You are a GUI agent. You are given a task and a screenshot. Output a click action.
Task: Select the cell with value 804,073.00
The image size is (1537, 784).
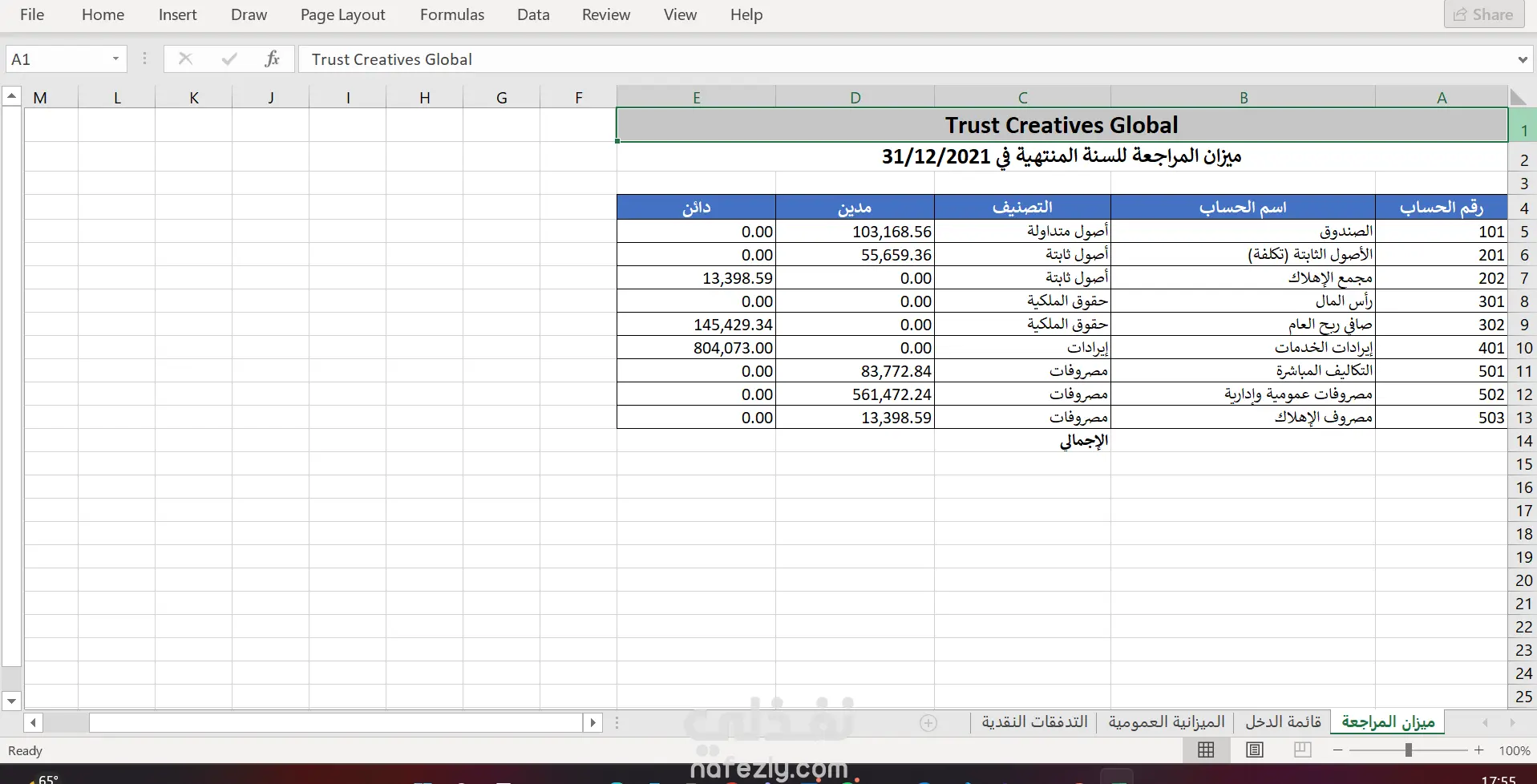696,348
